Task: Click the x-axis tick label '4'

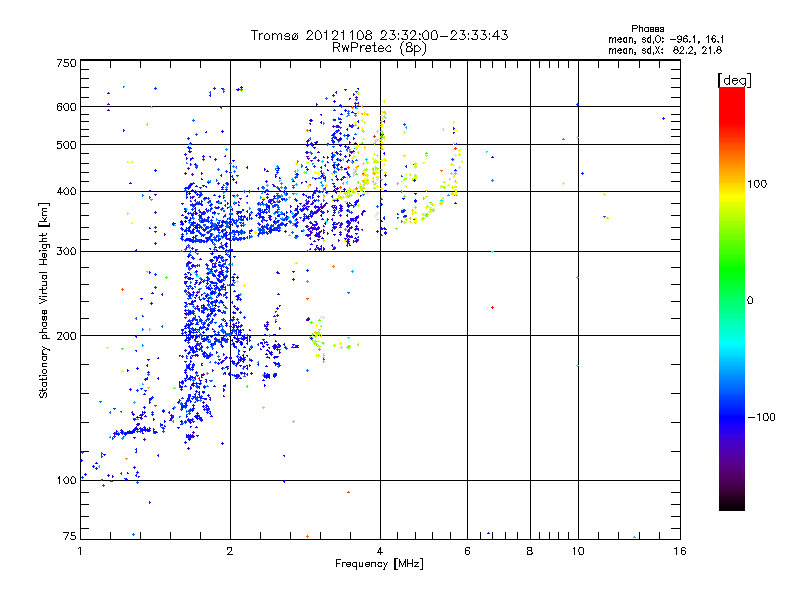Action: click(380, 551)
